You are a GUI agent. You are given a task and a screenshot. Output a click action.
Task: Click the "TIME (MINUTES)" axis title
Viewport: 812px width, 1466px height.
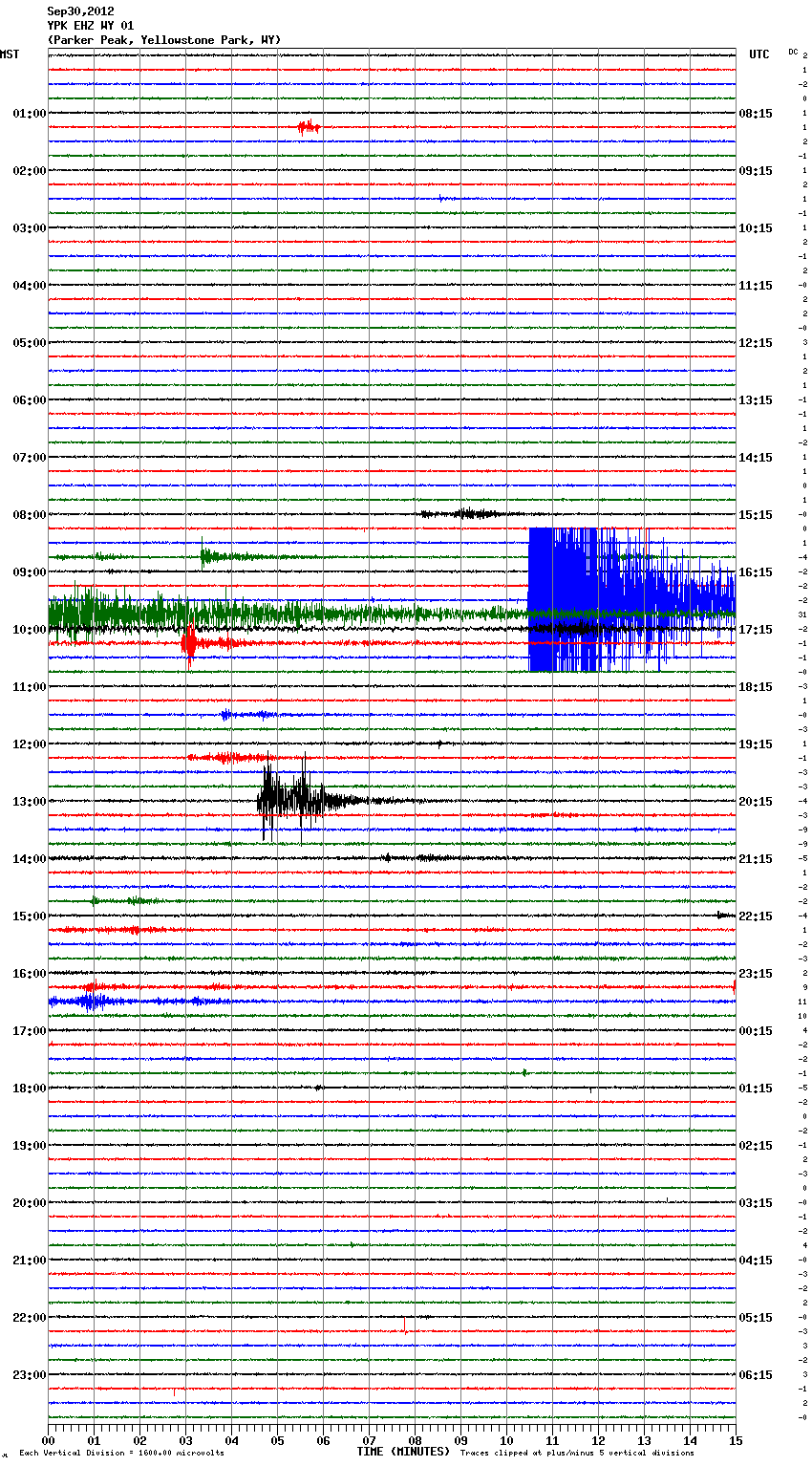[403, 1452]
